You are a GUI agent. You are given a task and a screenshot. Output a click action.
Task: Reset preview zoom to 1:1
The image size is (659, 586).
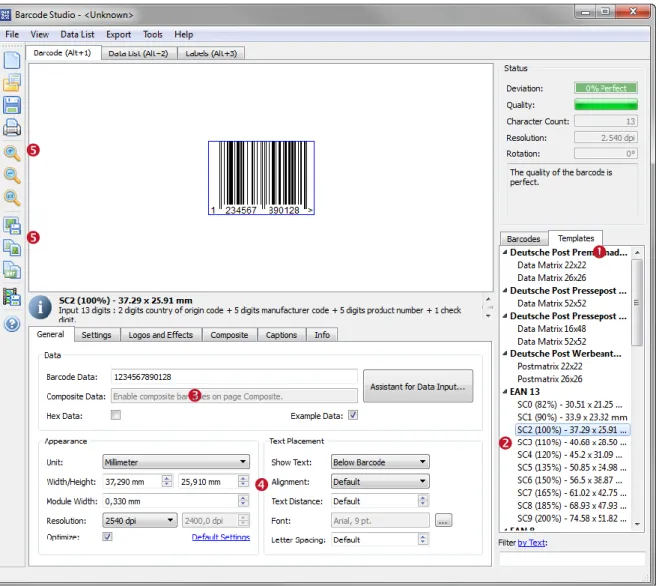[x=12, y=198]
